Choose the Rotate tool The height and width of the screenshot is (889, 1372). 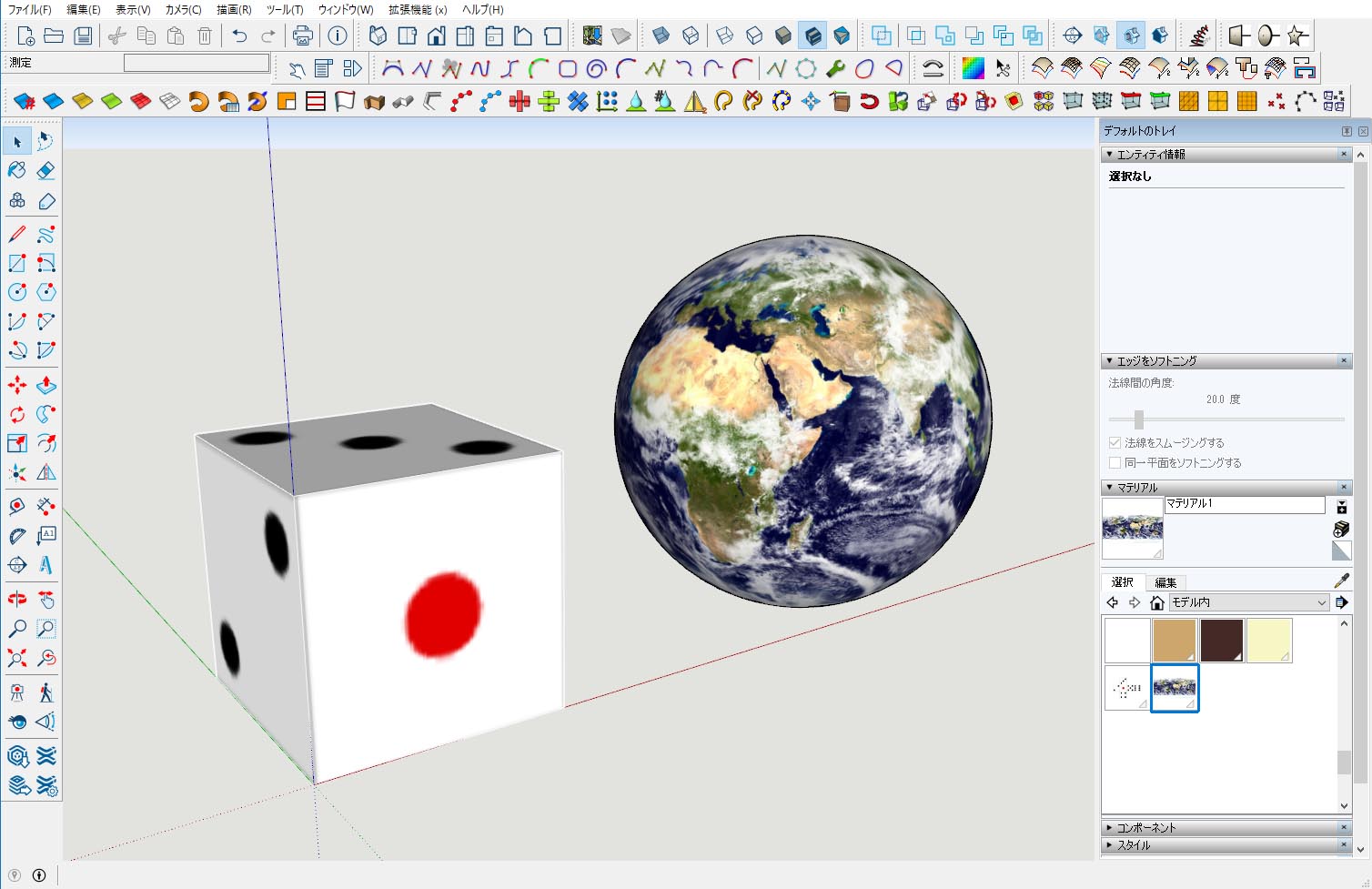tap(17, 414)
